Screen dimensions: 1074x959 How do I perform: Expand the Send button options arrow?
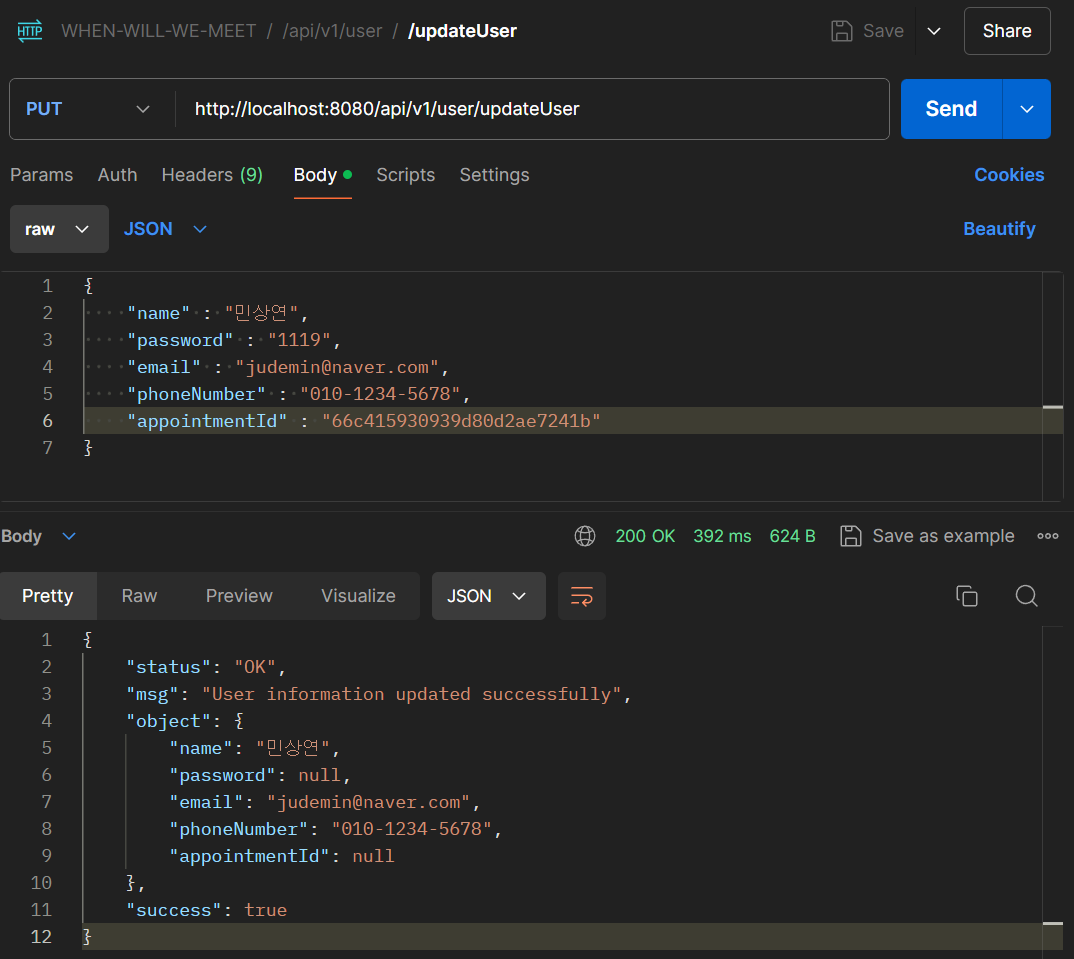point(1027,109)
